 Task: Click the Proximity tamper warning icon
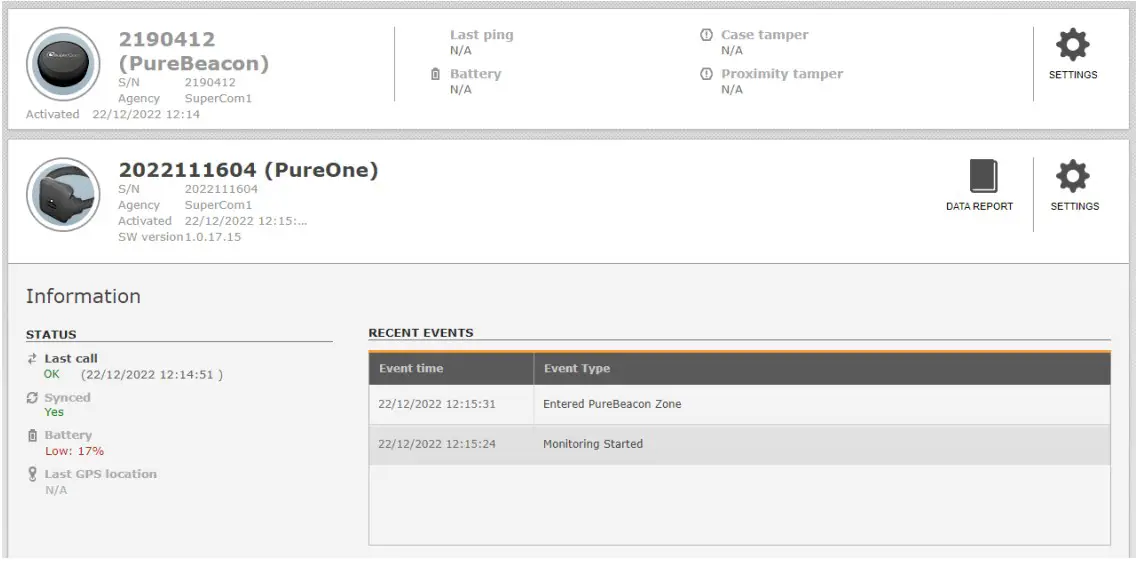(x=706, y=74)
